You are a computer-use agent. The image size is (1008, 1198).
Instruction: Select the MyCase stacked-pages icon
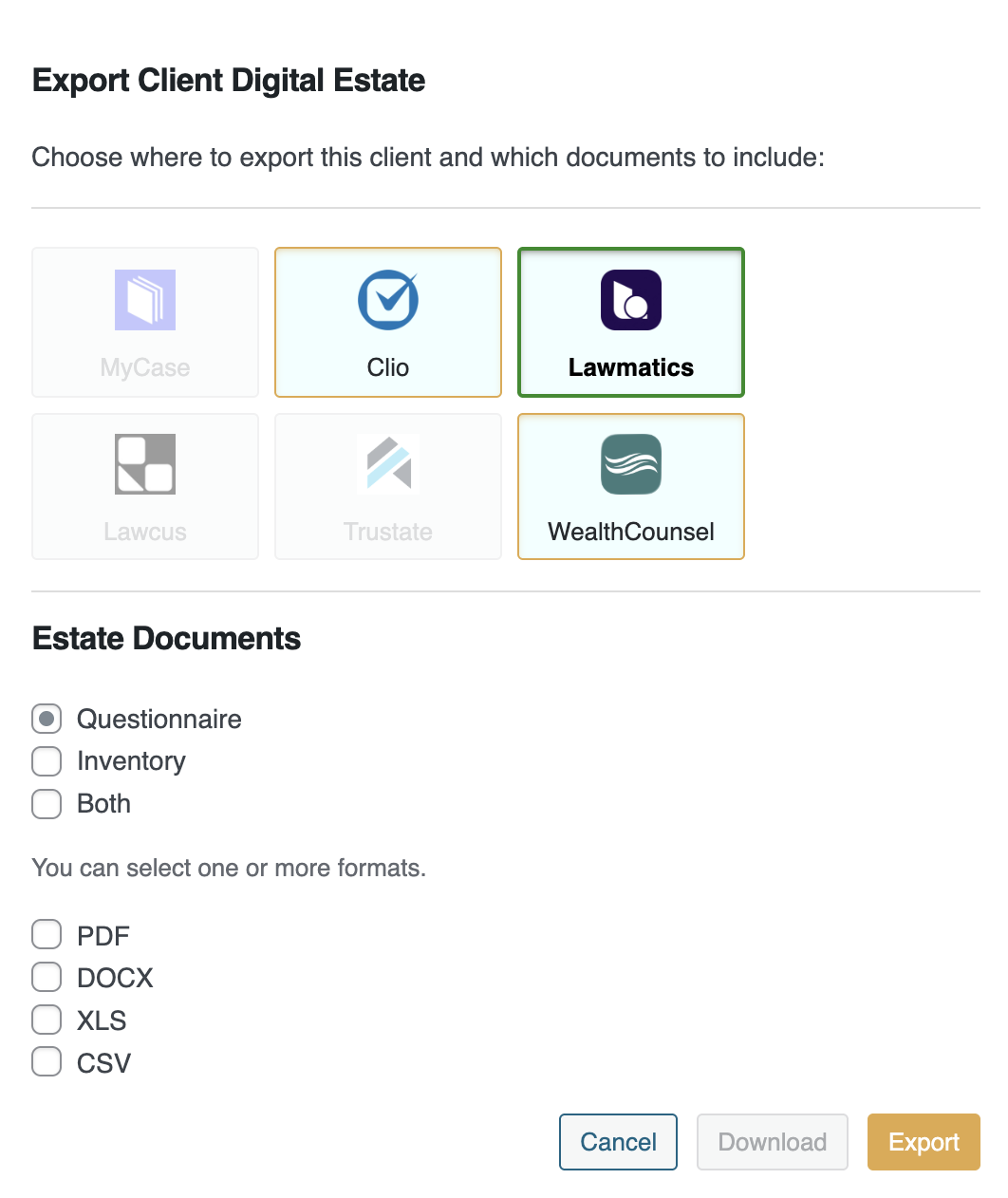(145, 300)
